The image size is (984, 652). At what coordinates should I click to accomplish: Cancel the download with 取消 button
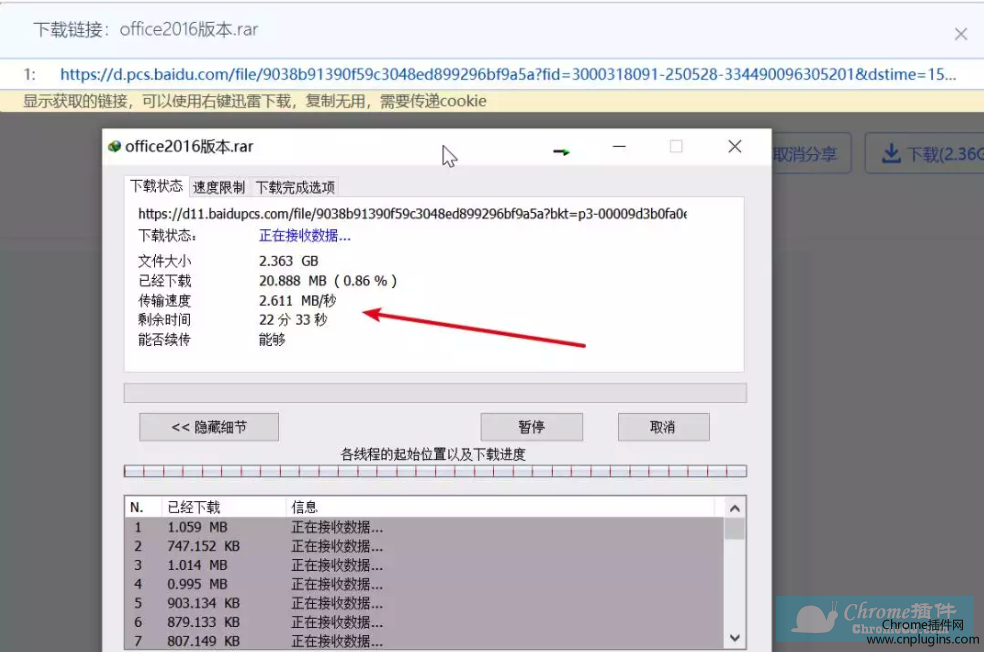(663, 427)
